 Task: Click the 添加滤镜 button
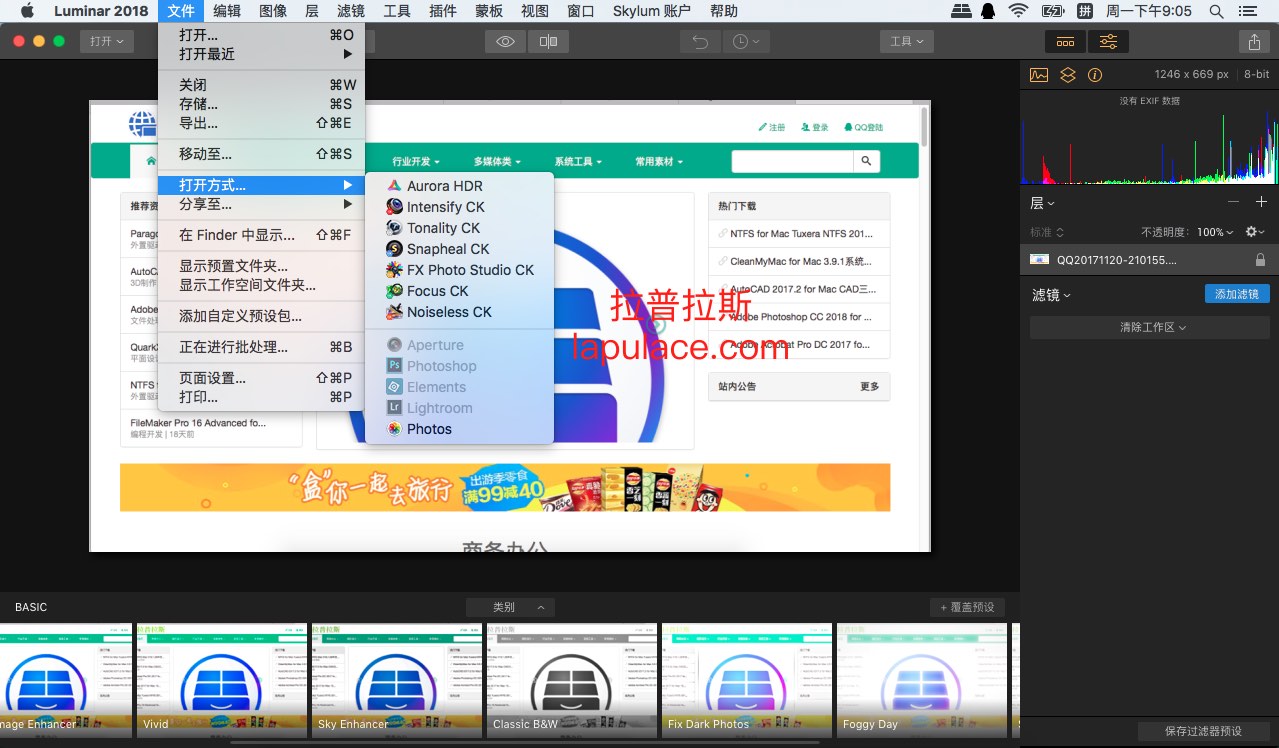[x=1237, y=294]
